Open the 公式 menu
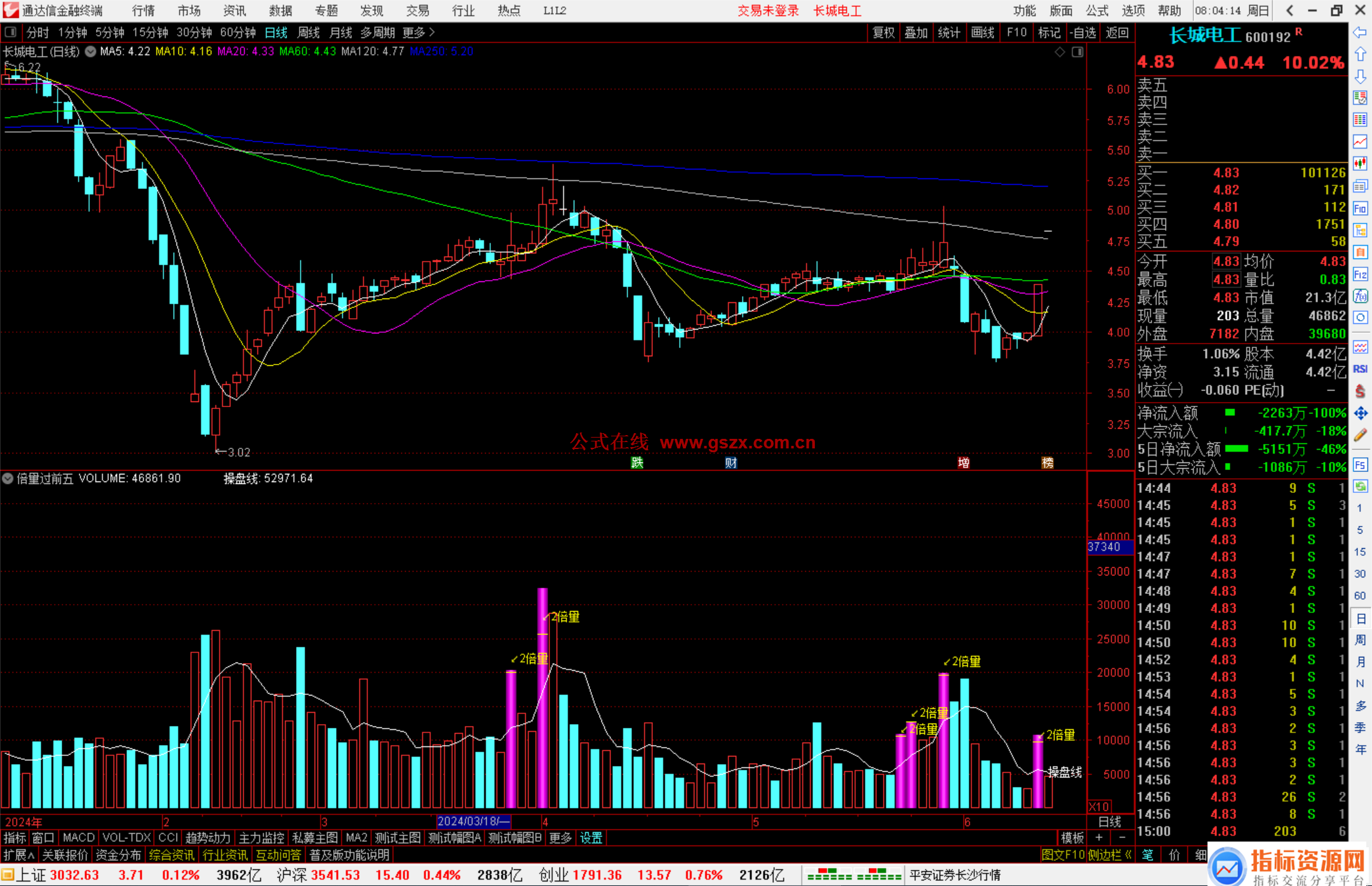This screenshot has height=886, width=1372. [1097, 10]
